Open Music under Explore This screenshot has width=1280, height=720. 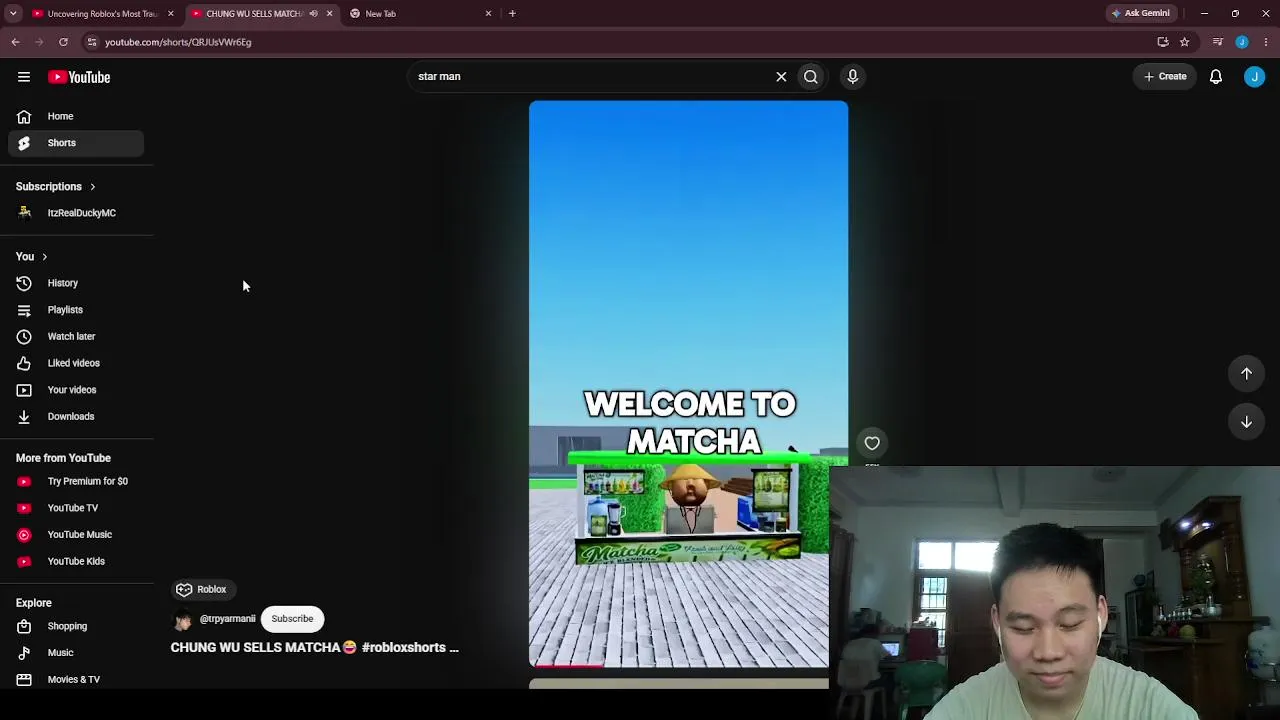[76, 653]
